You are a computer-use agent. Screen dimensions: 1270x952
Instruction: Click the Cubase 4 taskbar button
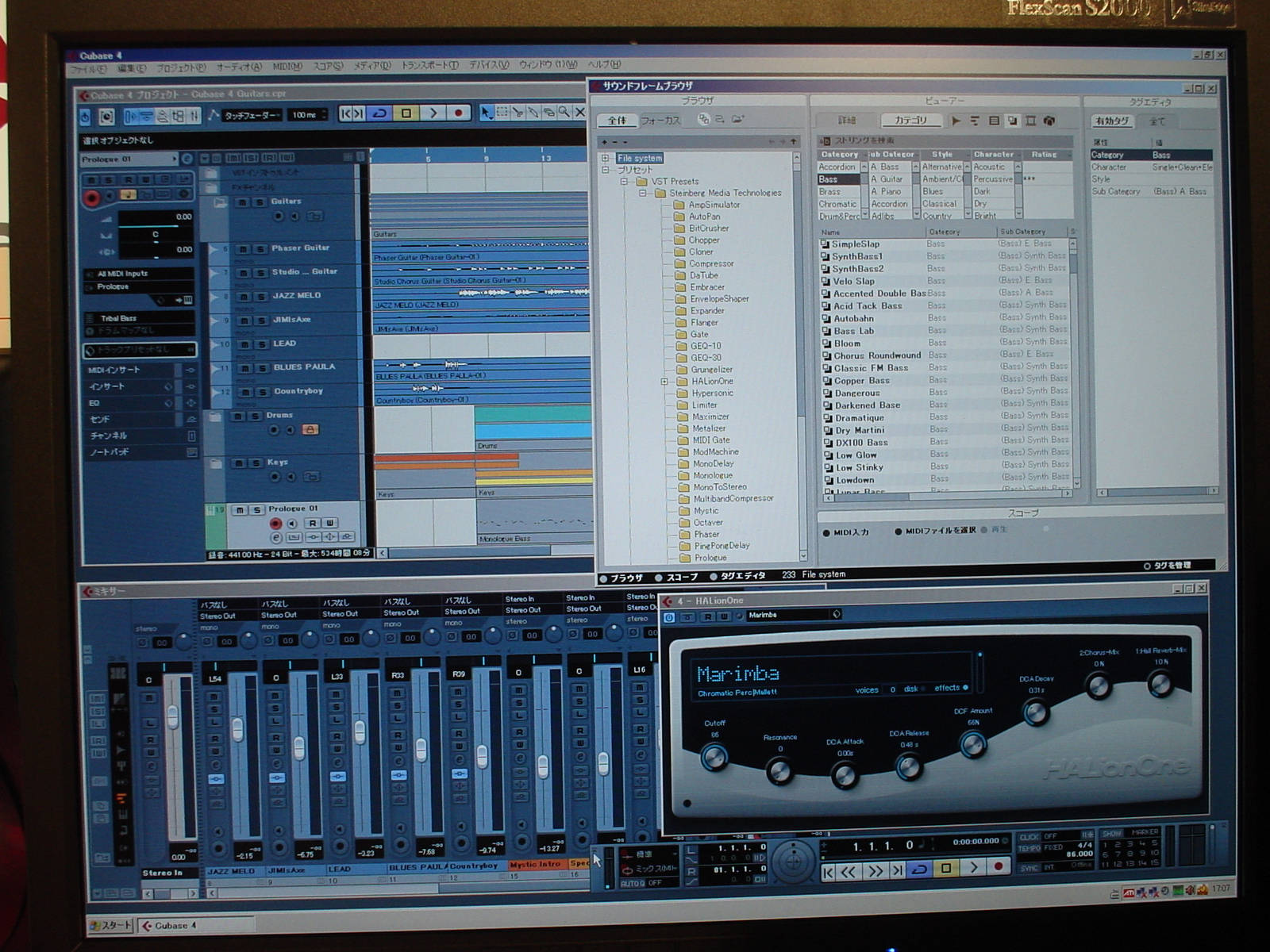(196, 925)
